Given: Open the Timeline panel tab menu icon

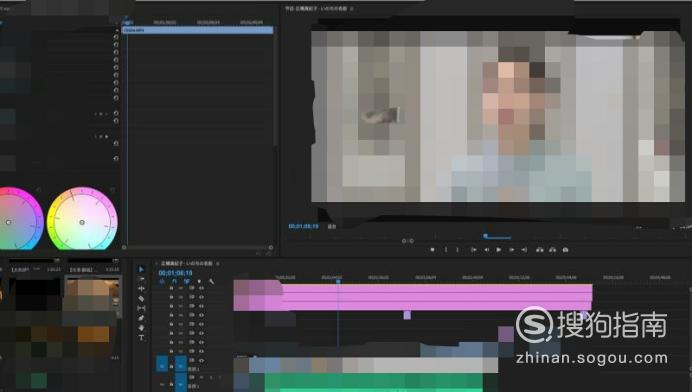Looking at the screenshot, I should click(218, 264).
